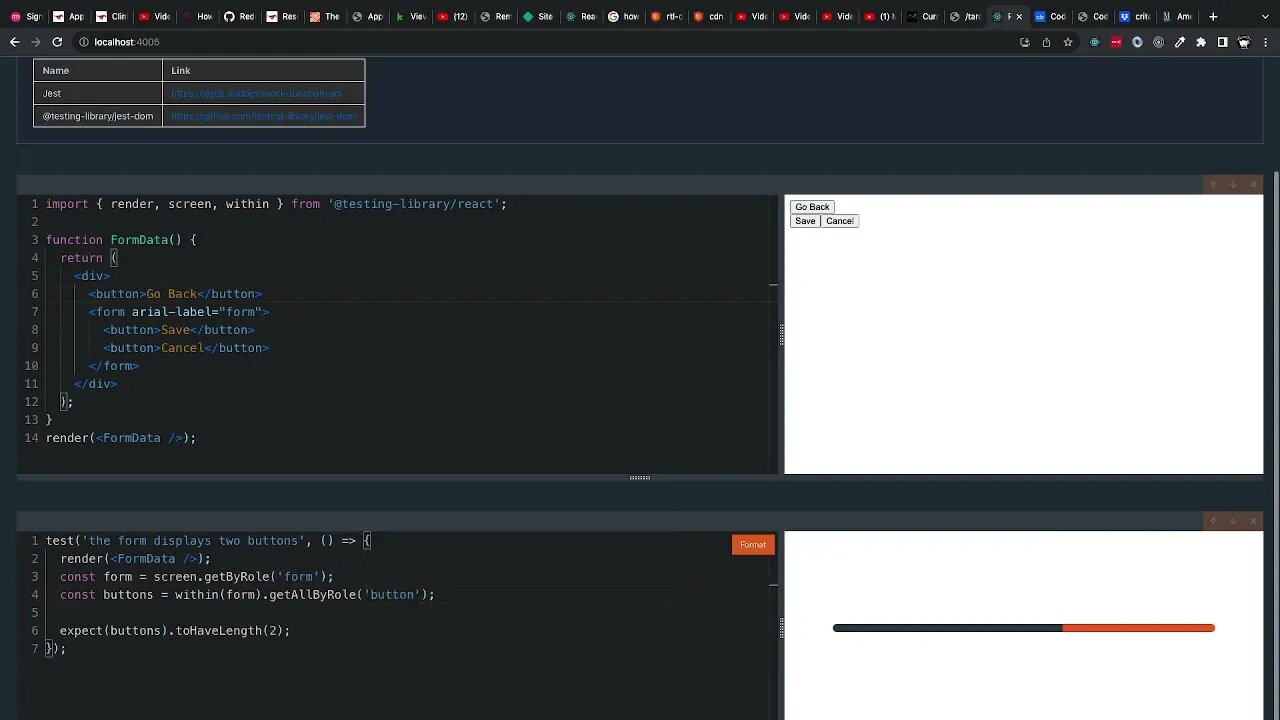This screenshot has width=1280, height=720.
Task: Open the Extensions puzzle menu
Action: (x=1201, y=42)
